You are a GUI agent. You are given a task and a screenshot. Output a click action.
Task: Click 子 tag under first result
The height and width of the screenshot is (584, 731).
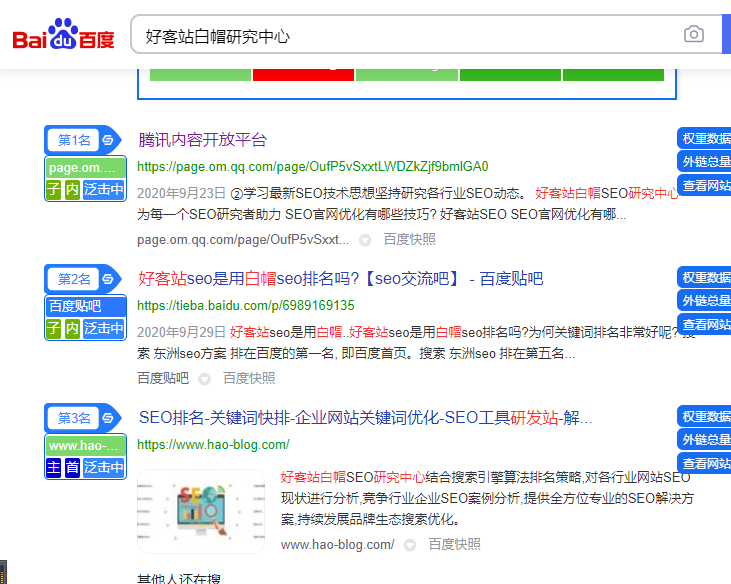pos(54,190)
